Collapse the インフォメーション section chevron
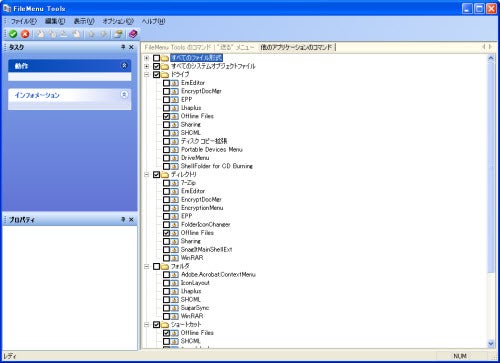The width and height of the screenshot is (500, 363). [x=124, y=95]
